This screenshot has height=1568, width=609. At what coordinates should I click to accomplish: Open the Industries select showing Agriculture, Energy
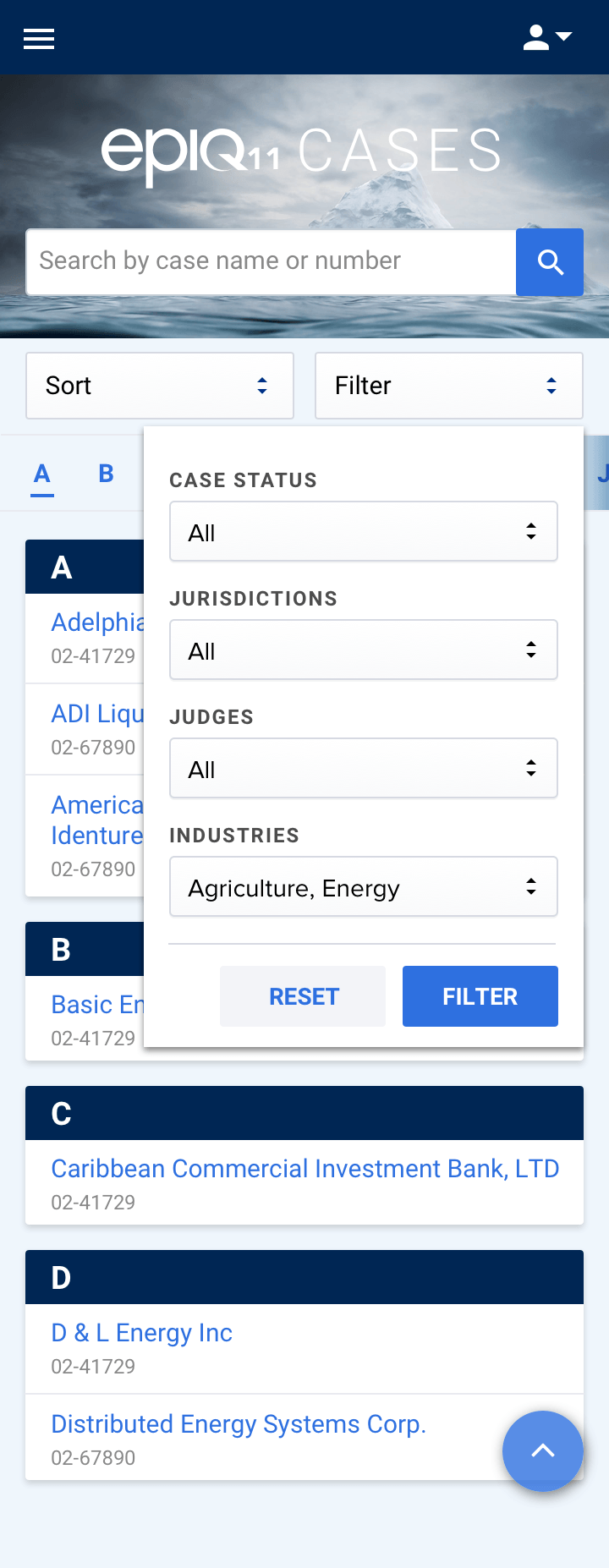(364, 887)
